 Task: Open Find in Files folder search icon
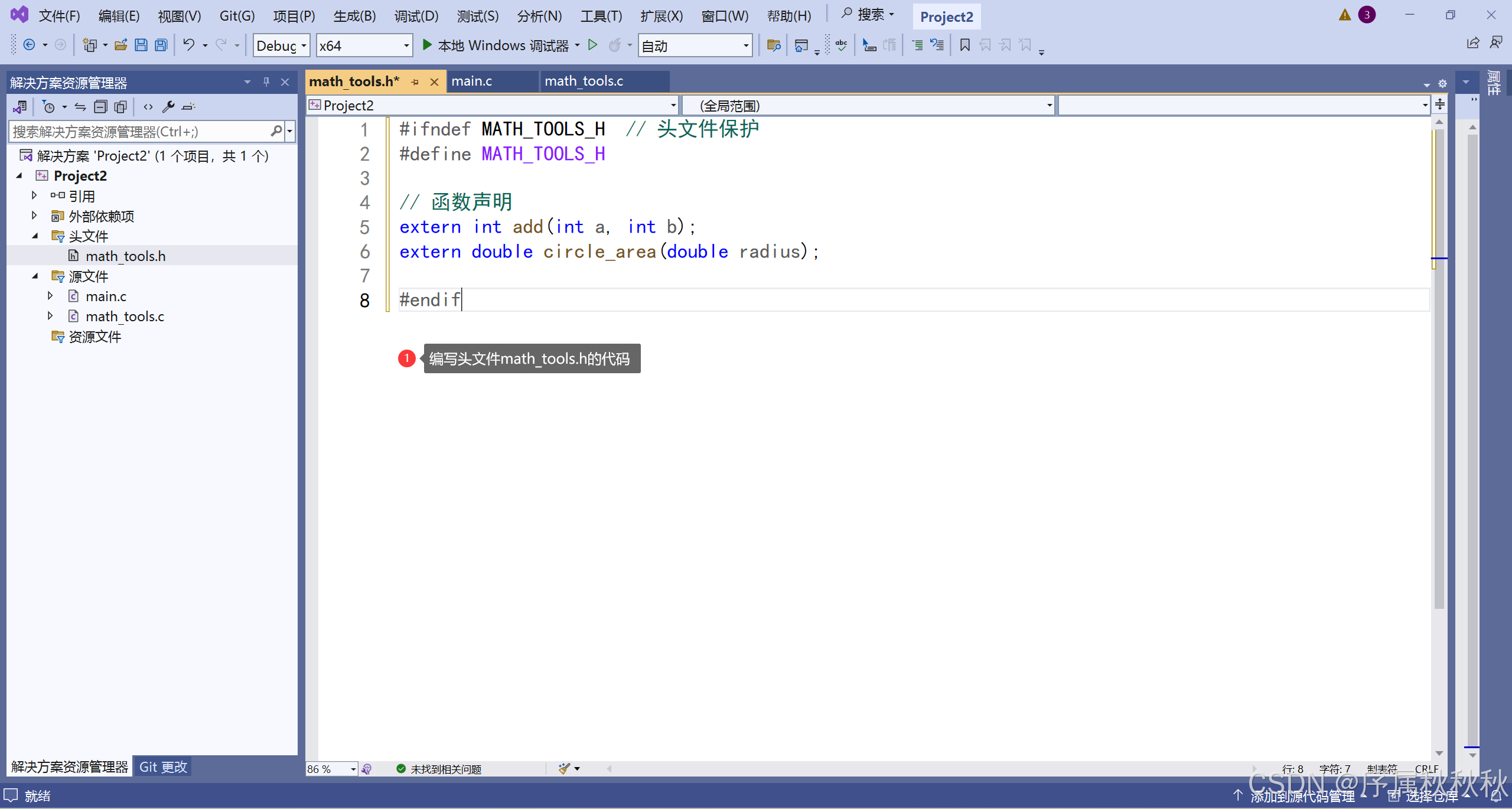pos(774,45)
